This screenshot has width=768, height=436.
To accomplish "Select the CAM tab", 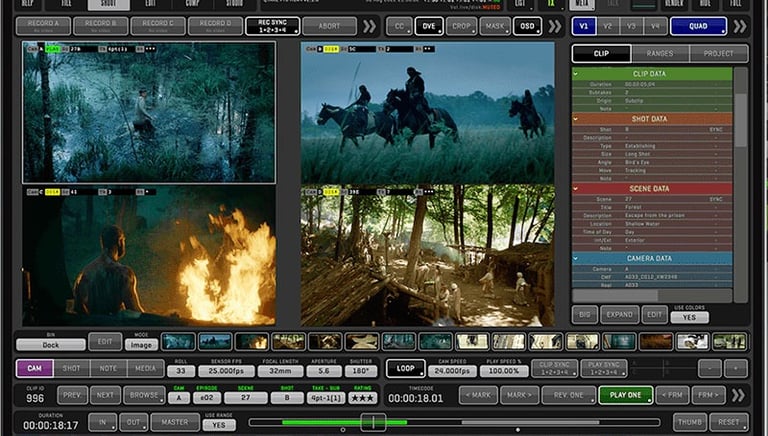I will point(35,368).
